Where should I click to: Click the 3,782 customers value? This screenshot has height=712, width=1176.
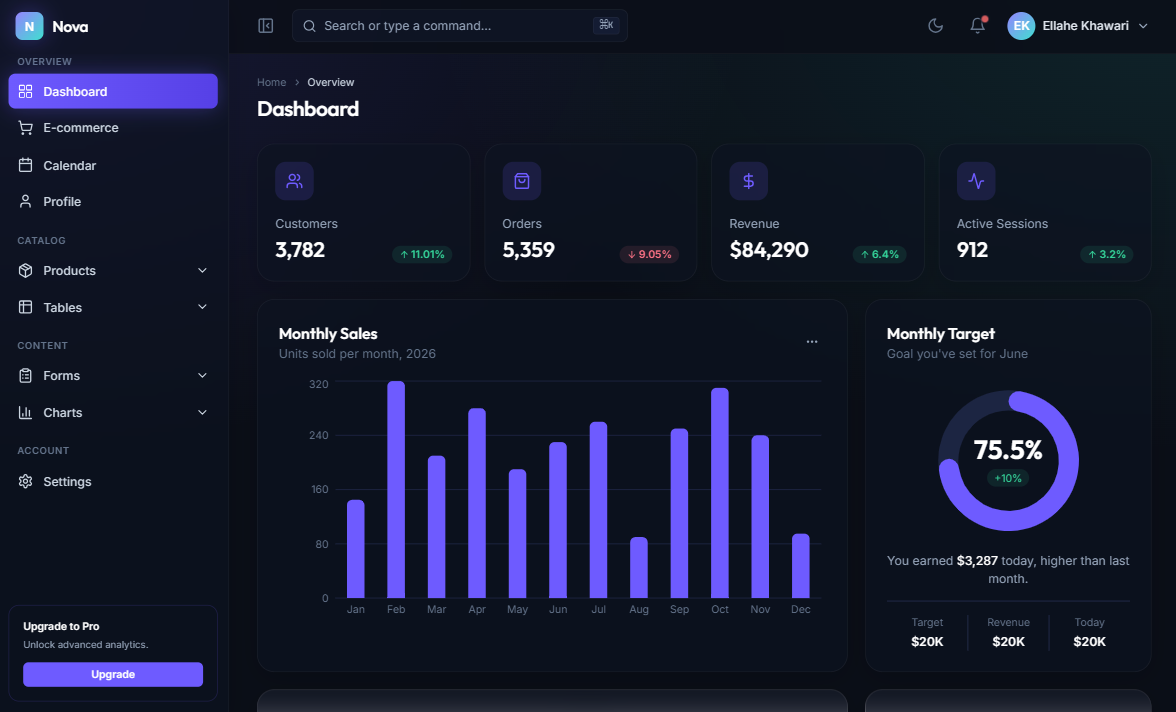300,250
